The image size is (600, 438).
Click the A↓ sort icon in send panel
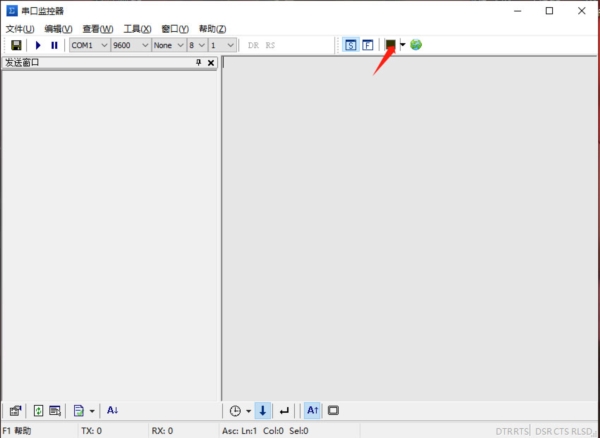[112, 410]
